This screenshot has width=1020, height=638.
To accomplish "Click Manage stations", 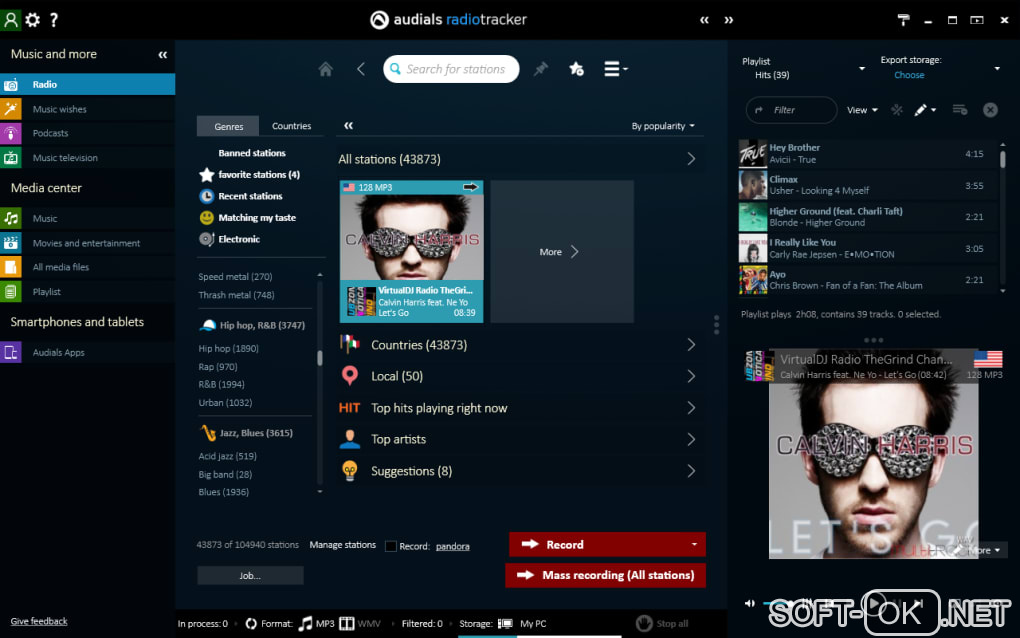I will click(343, 545).
